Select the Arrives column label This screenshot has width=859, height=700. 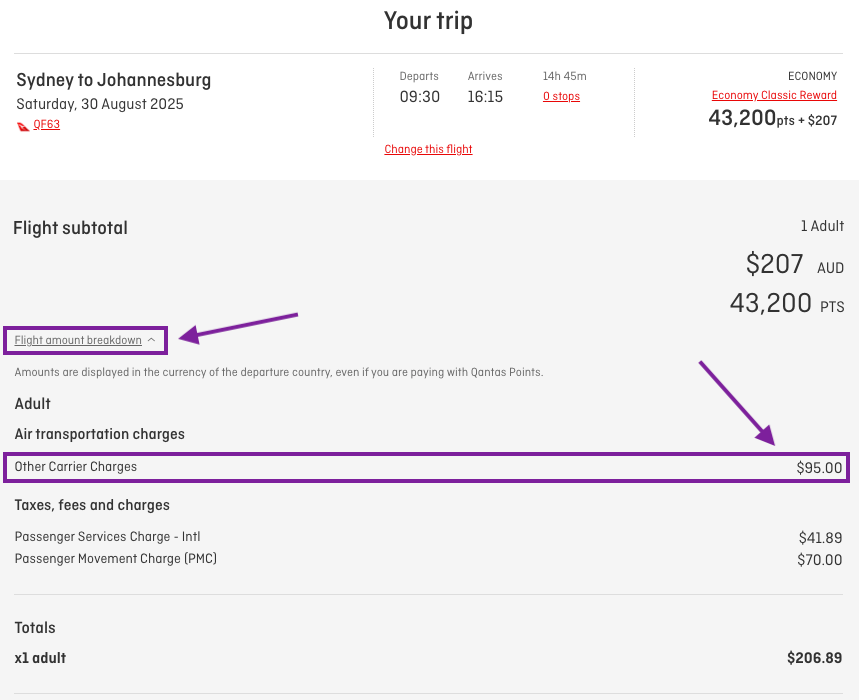pyautogui.click(x=485, y=76)
